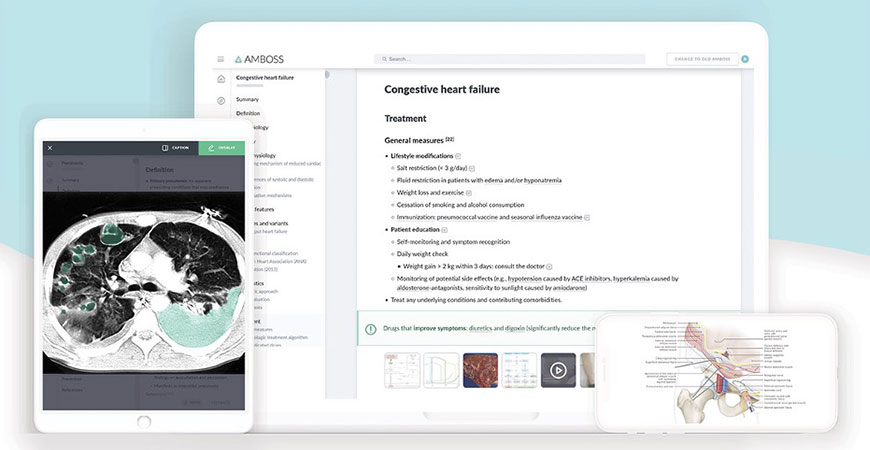Open the fourth algorithm chart thumbnail
This screenshot has width=870, height=450.
(519, 370)
